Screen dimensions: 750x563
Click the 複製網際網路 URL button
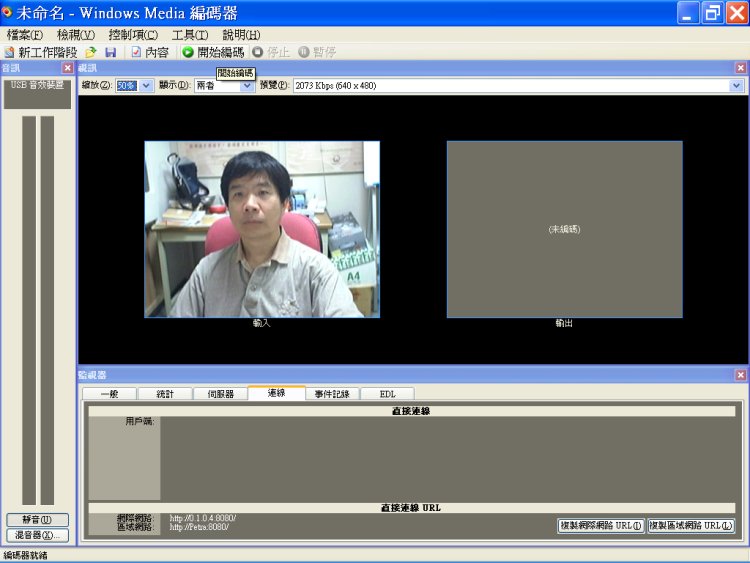(x=600, y=526)
